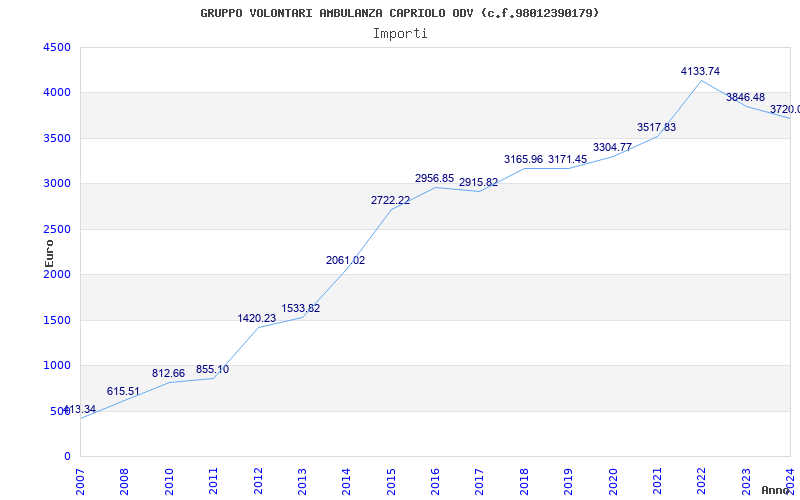
Task: Select the 2956.85 data label
Action: 434,178
